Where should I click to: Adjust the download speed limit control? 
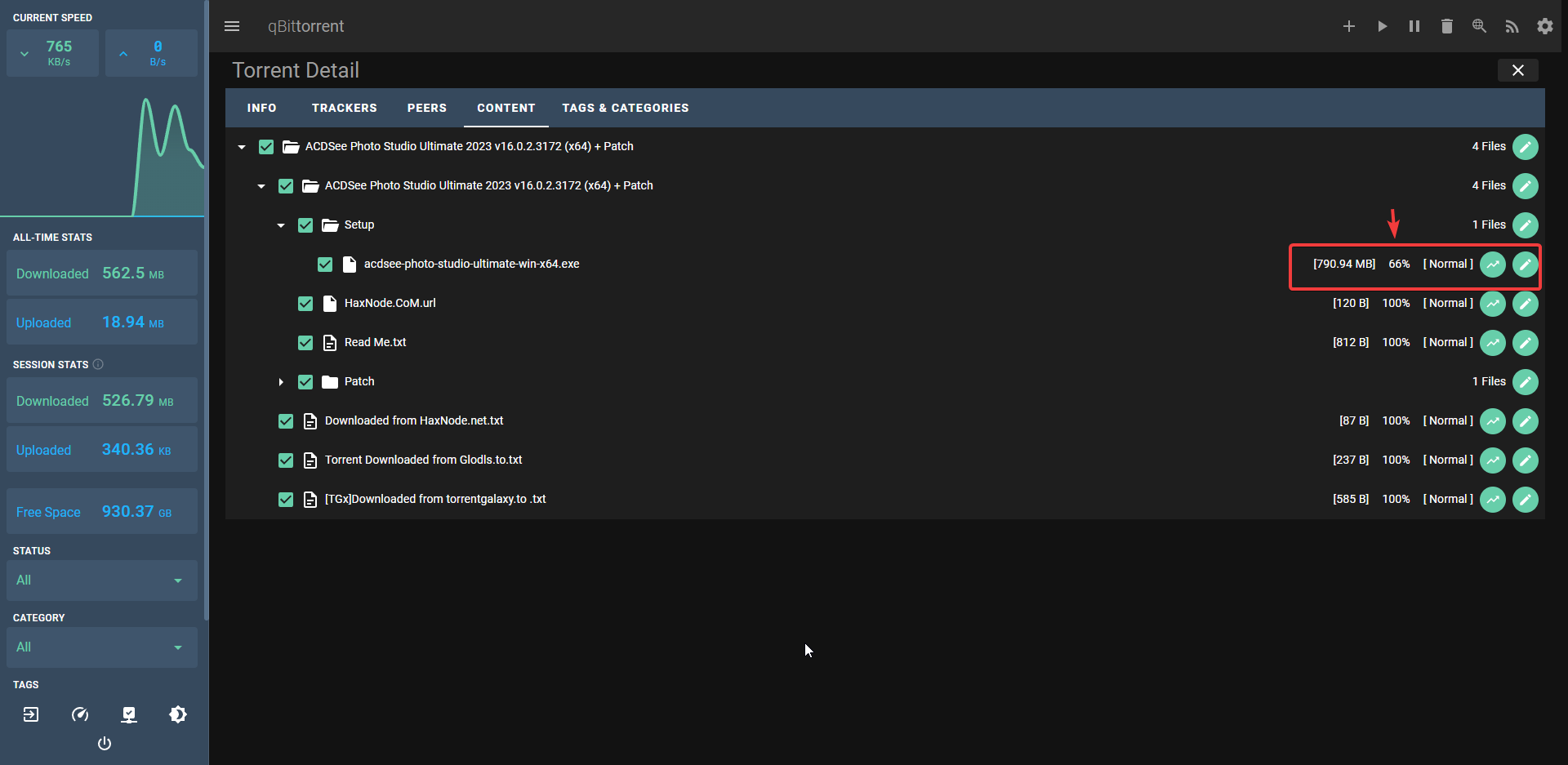pyautogui.click(x=52, y=53)
